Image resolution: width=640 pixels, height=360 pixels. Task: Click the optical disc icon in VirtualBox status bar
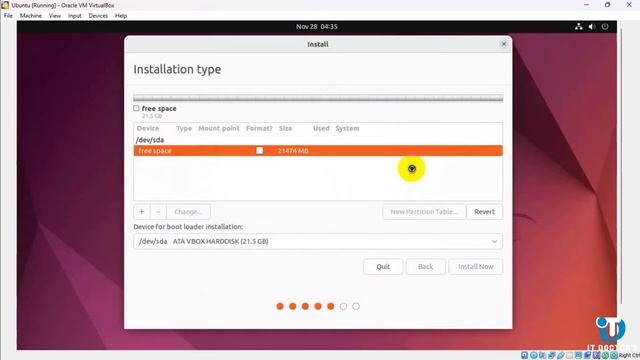[x=533, y=355]
